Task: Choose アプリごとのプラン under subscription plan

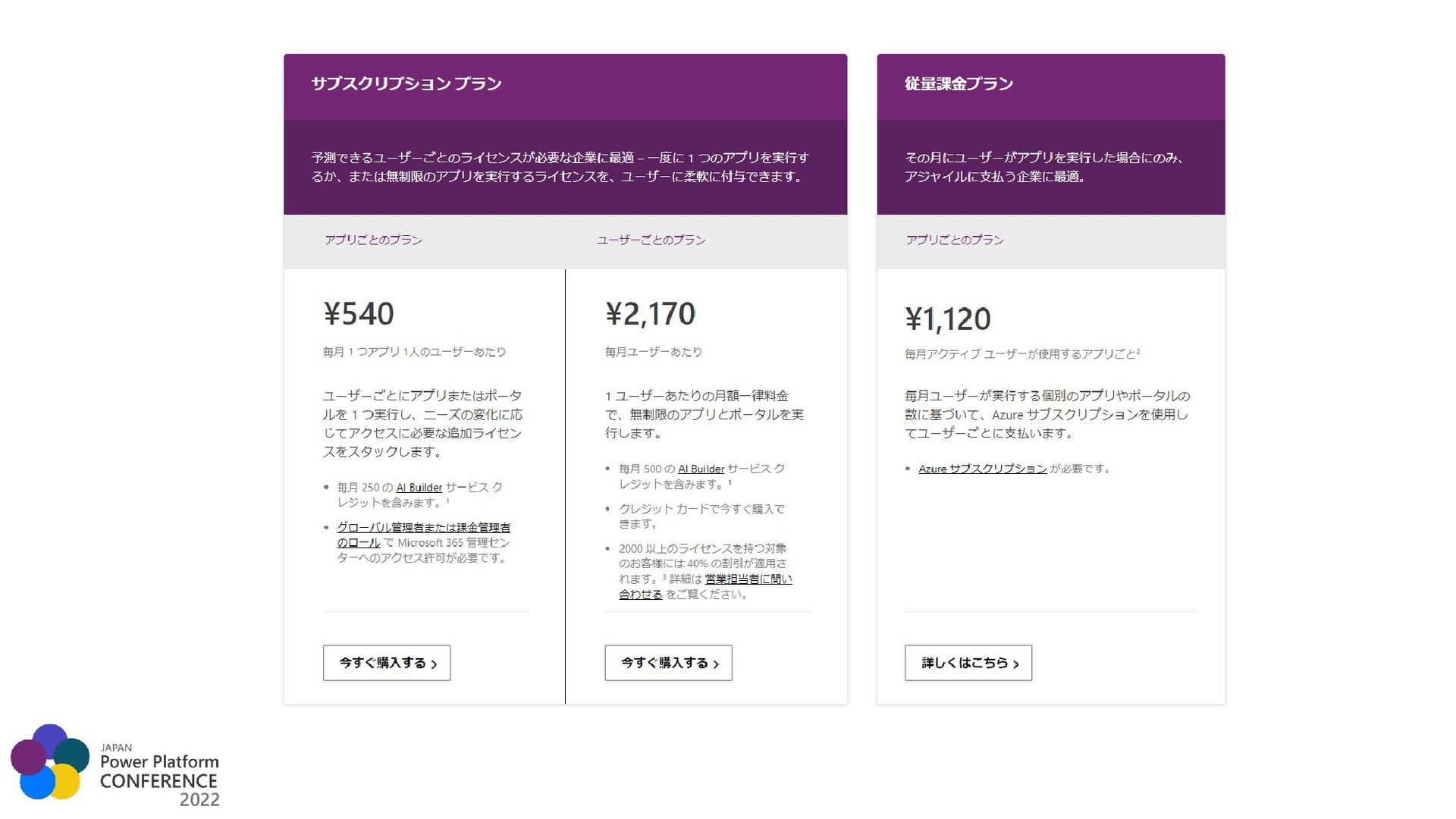Action: click(x=373, y=240)
